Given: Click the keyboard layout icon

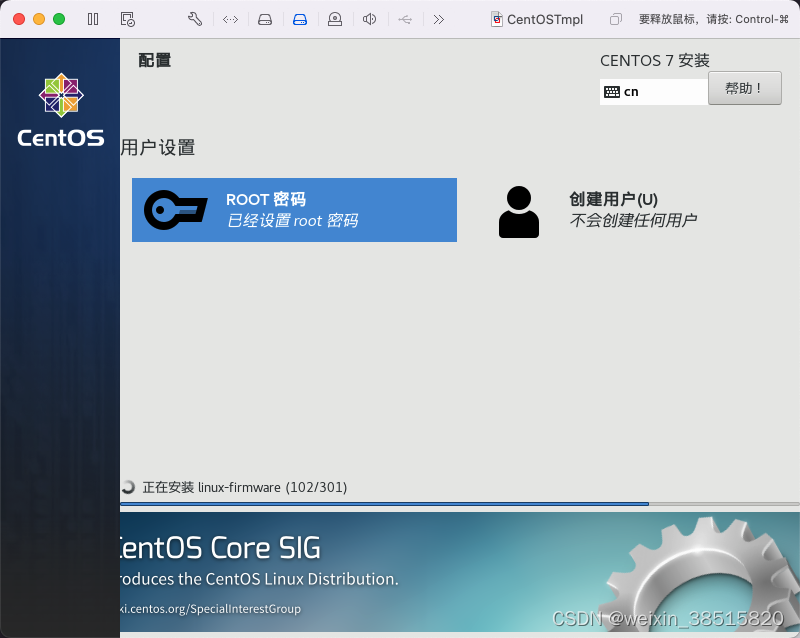Looking at the screenshot, I should (612, 92).
